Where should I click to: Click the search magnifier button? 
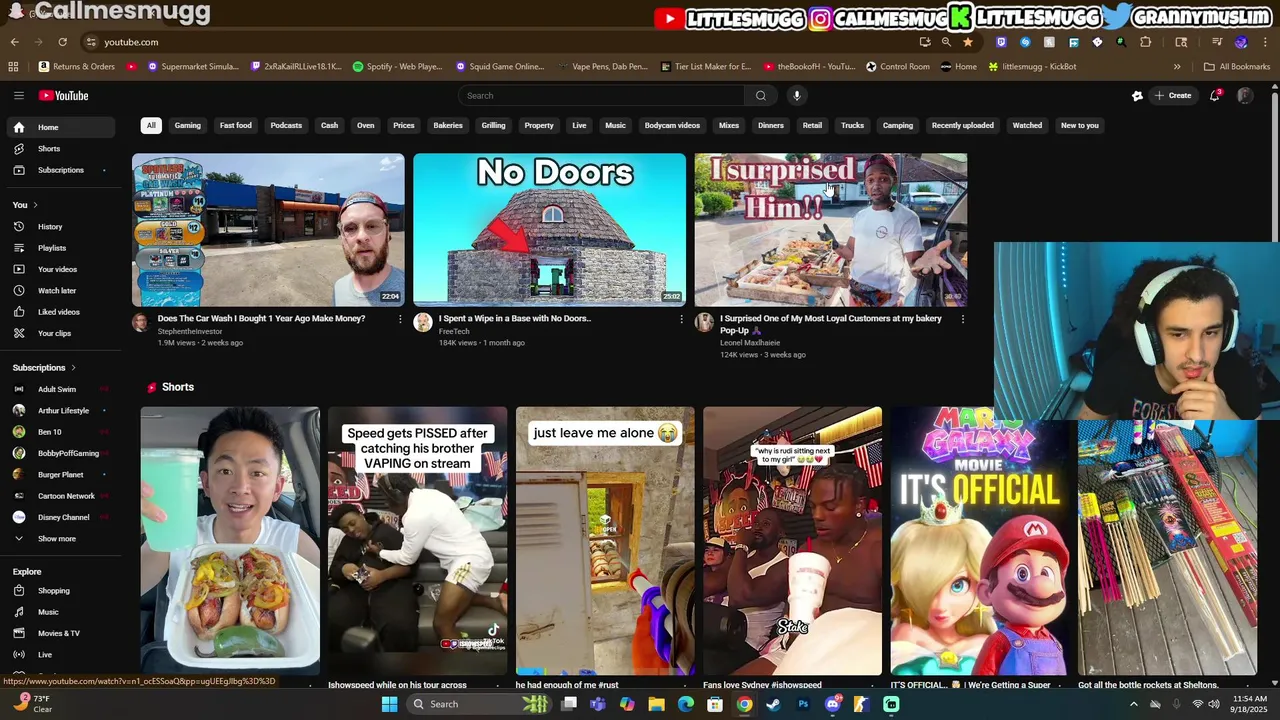761,96
